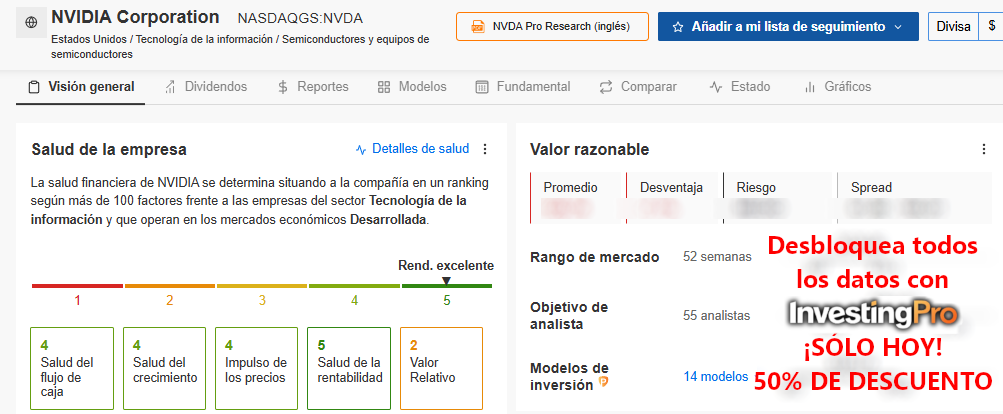The height and width of the screenshot is (414, 1003).
Task: Click the clipboard icon of Visión general
Action: (34, 87)
